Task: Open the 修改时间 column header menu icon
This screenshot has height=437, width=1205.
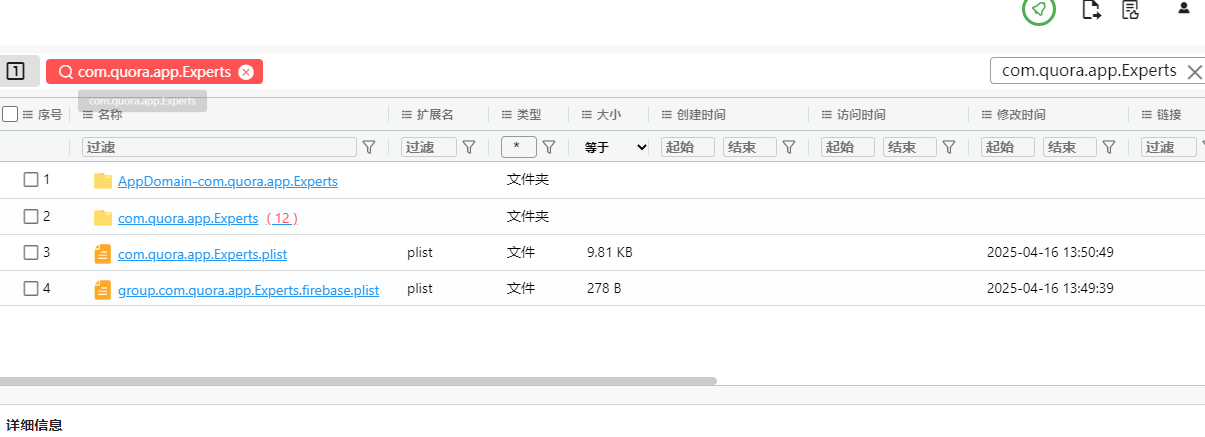Action: click(987, 115)
